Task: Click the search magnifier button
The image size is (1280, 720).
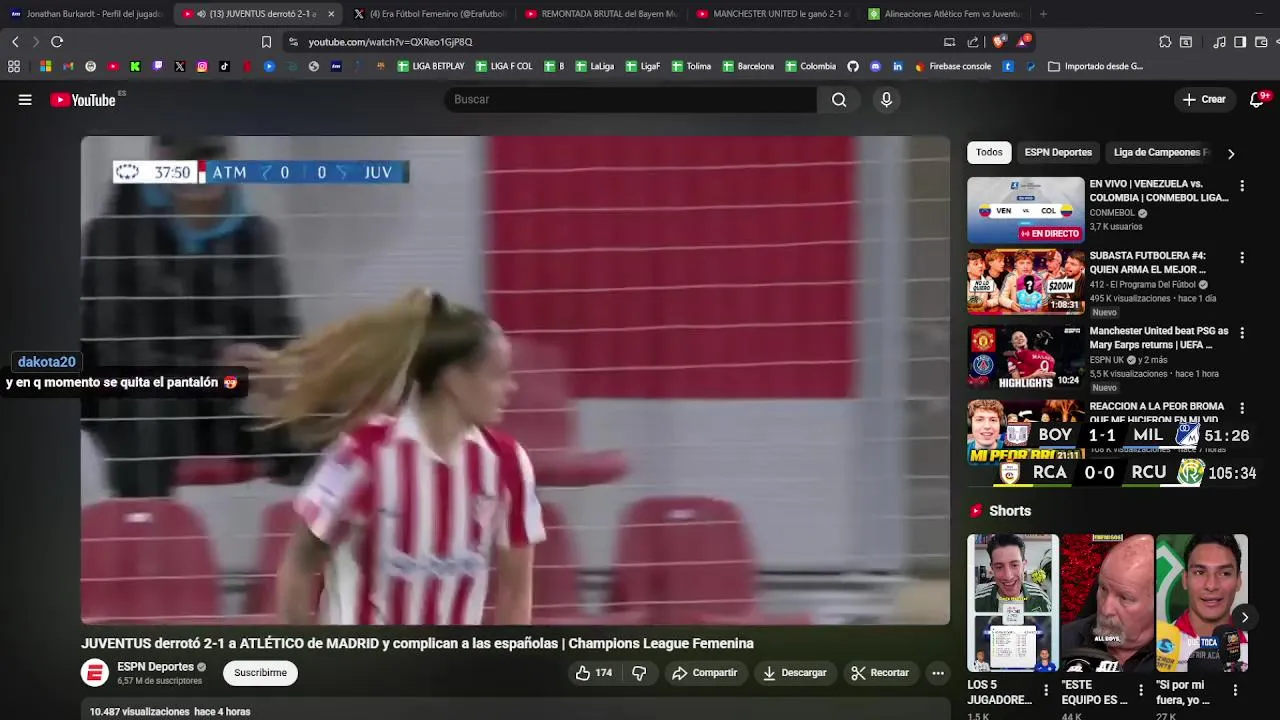Action: 839,100
